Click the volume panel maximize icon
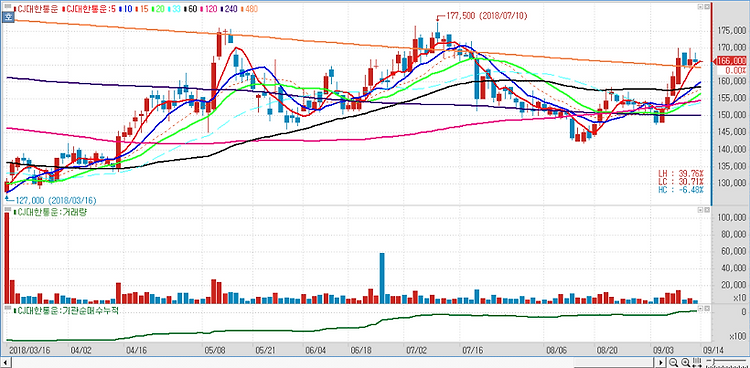750x368 pixels. [700, 210]
